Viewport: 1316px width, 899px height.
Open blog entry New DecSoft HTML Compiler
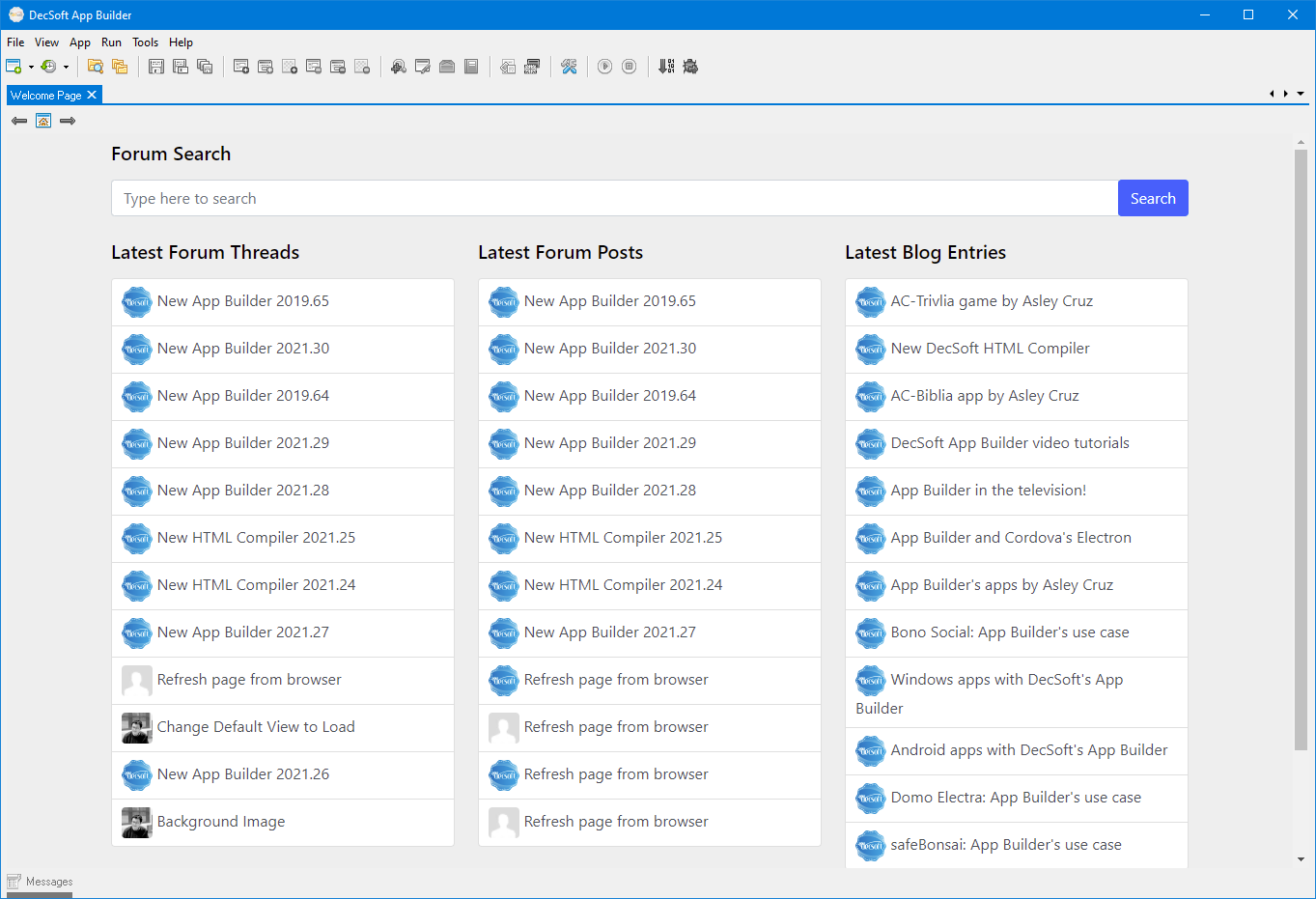[x=1017, y=349]
